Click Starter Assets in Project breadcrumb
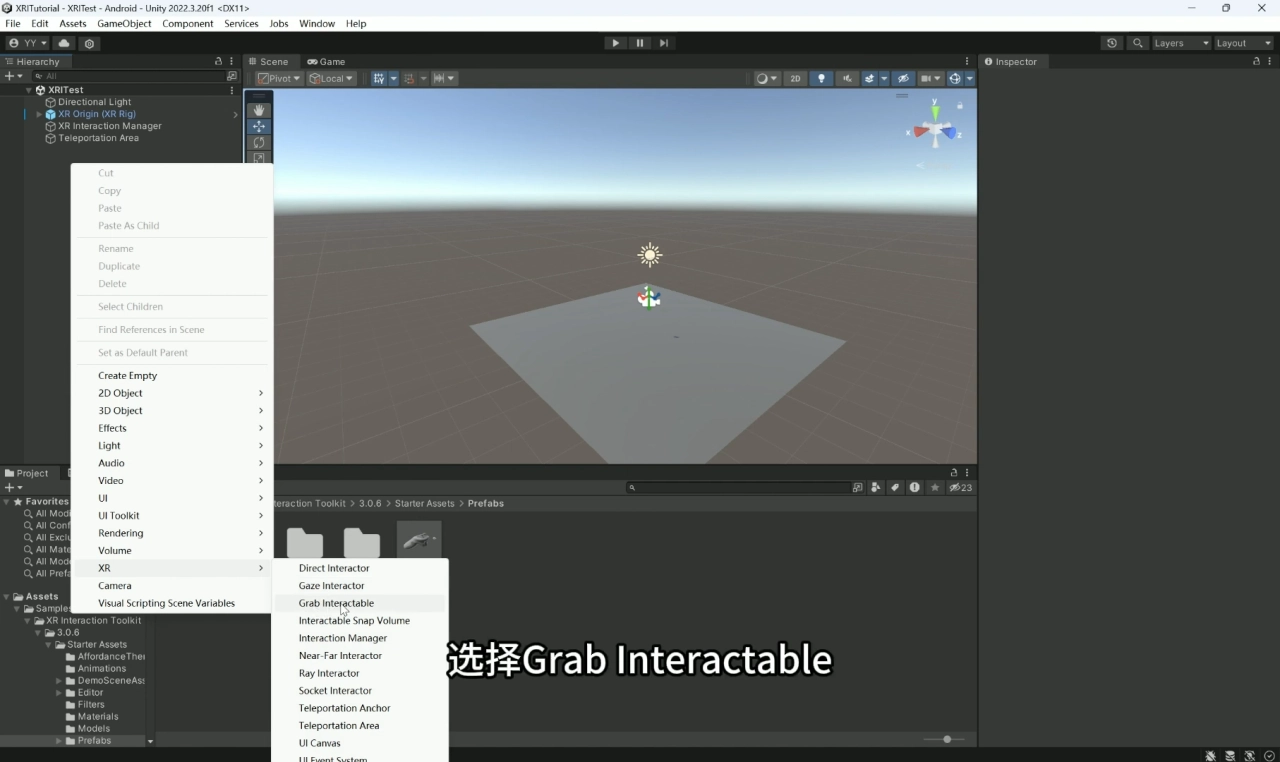This screenshot has width=1280, height=762. 424,503
